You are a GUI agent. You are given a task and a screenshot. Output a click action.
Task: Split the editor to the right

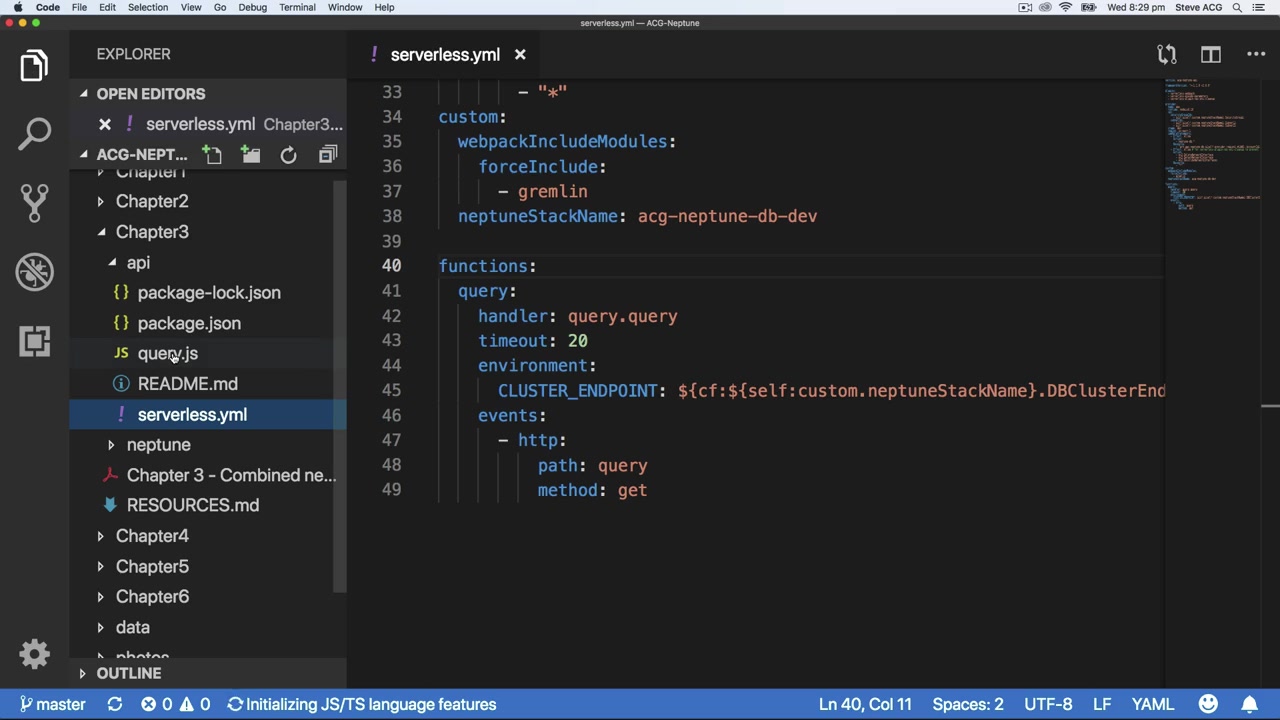tap(1210, 55)
